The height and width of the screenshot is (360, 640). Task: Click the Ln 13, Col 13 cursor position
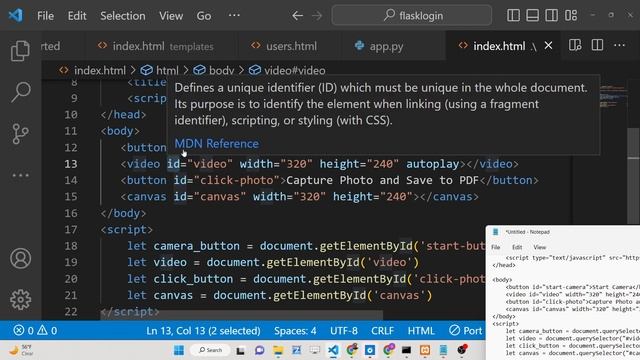203,331
